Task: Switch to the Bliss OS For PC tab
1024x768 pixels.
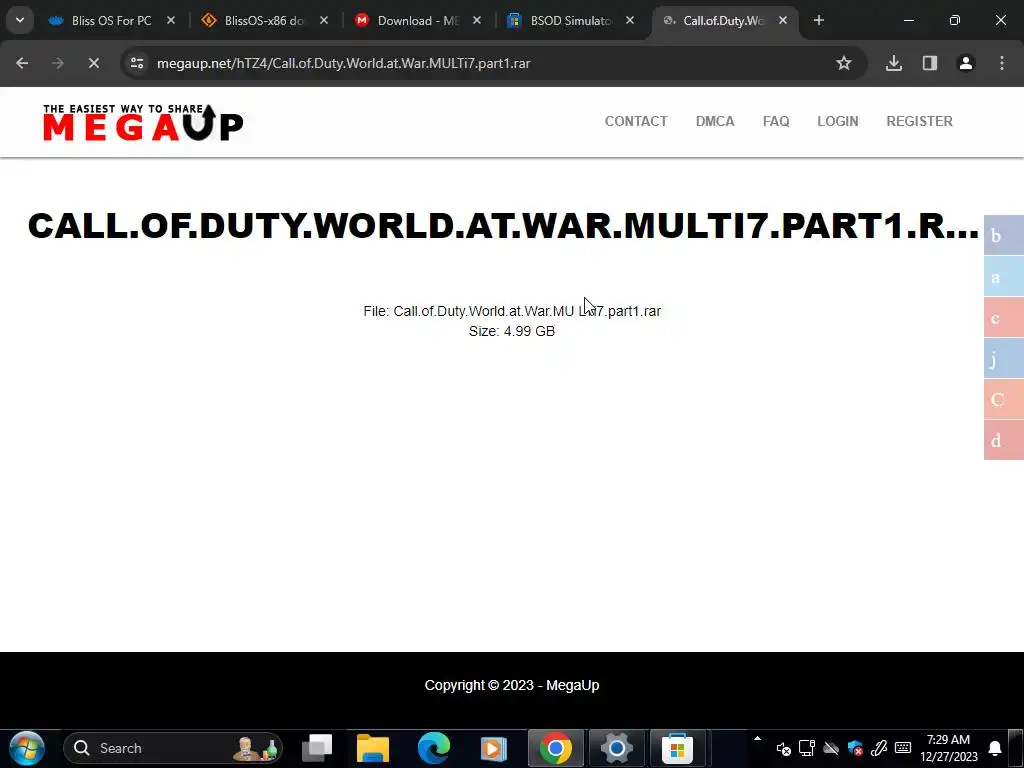Action: (111, 21)
